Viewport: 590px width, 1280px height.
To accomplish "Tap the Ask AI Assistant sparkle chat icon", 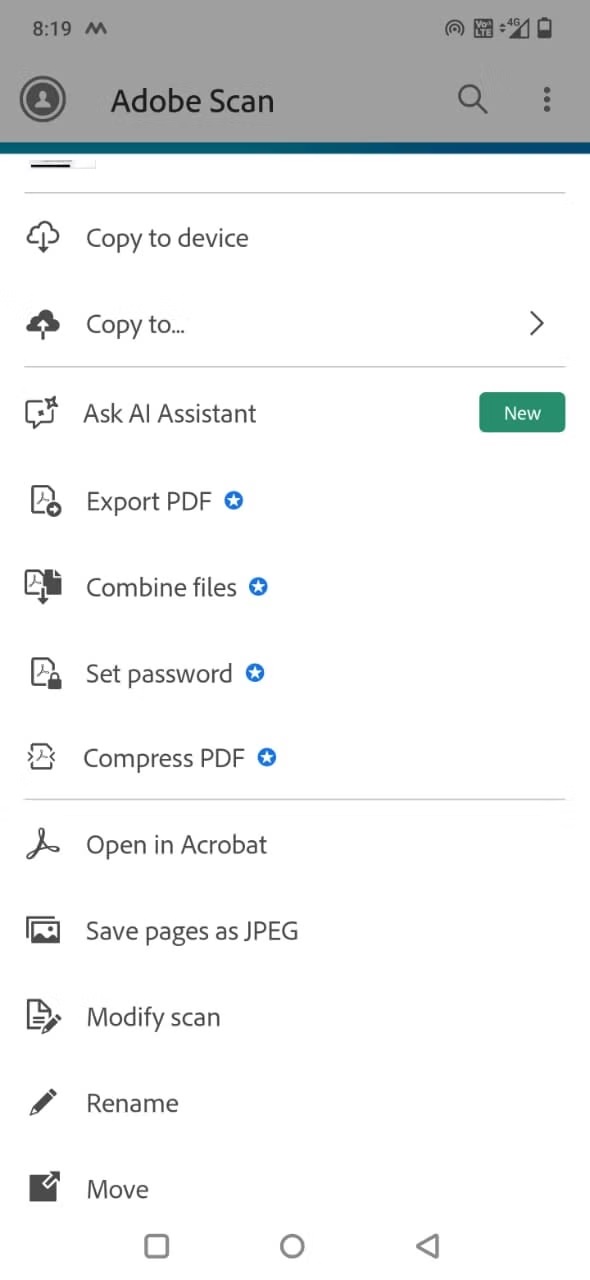I will [42, 413].
